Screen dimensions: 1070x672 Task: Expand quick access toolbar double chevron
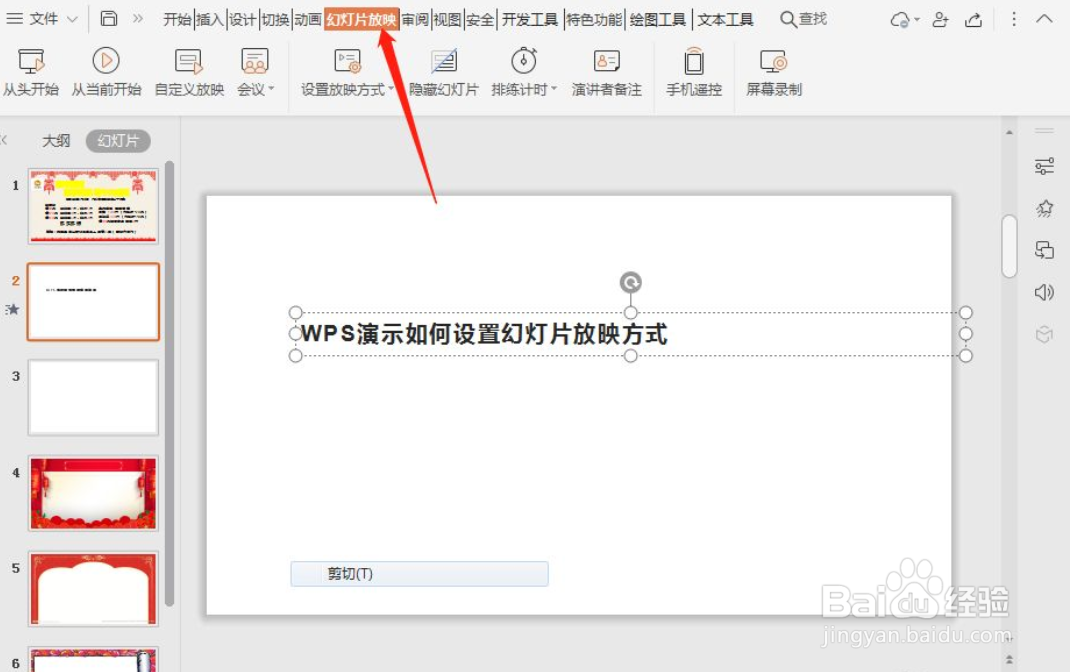click(x=137, y=18)
